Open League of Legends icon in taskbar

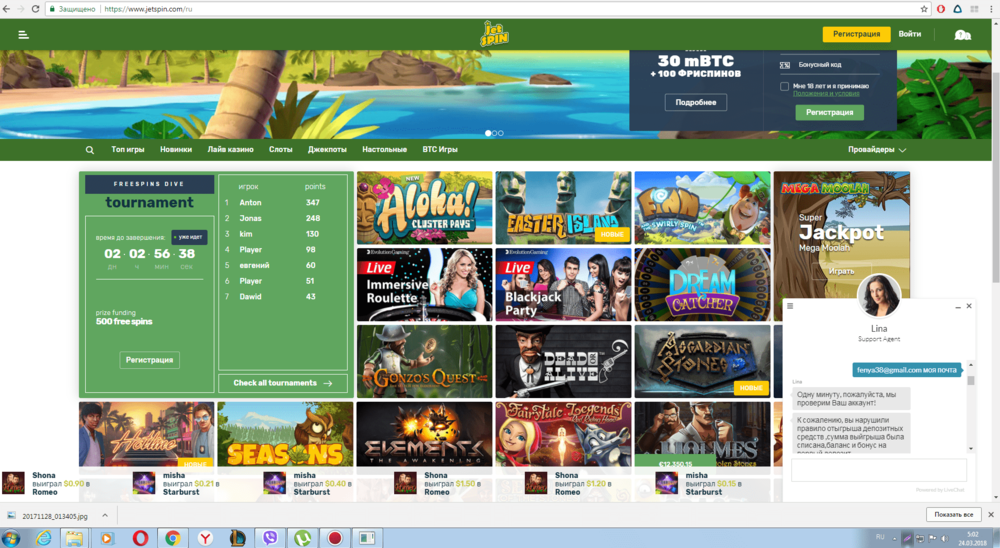pyautogui.click(x=237, y=538)
